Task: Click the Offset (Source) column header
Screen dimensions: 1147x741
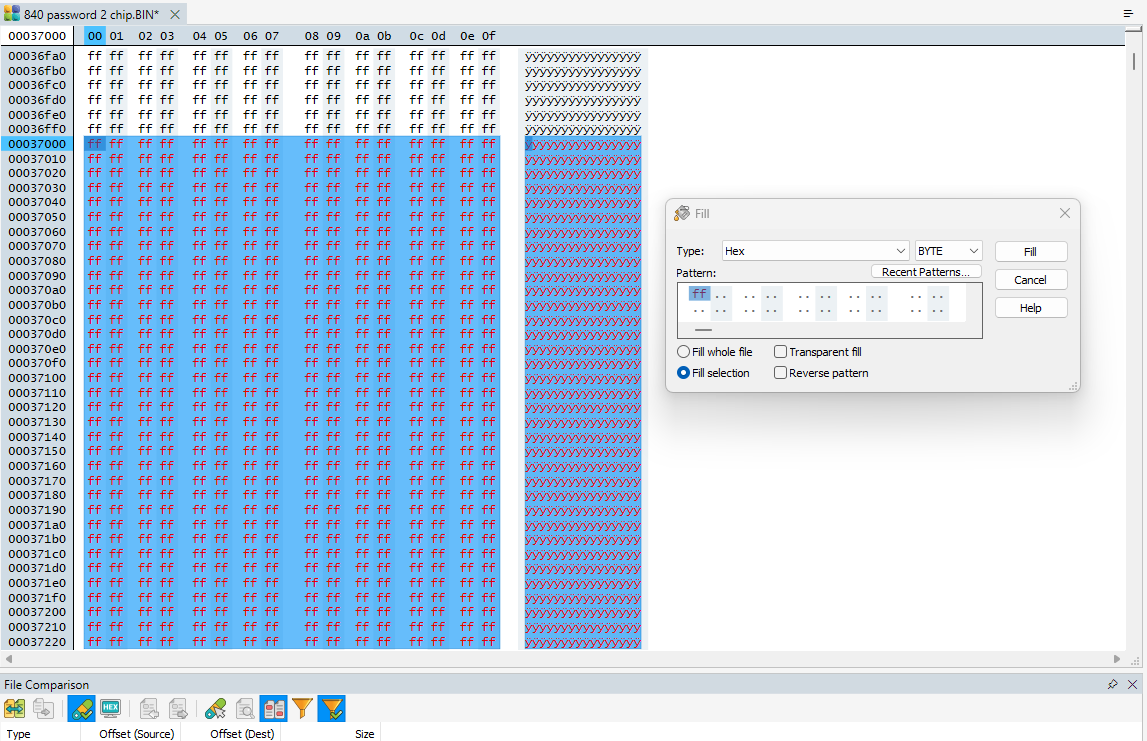Action: click(131, 733)
